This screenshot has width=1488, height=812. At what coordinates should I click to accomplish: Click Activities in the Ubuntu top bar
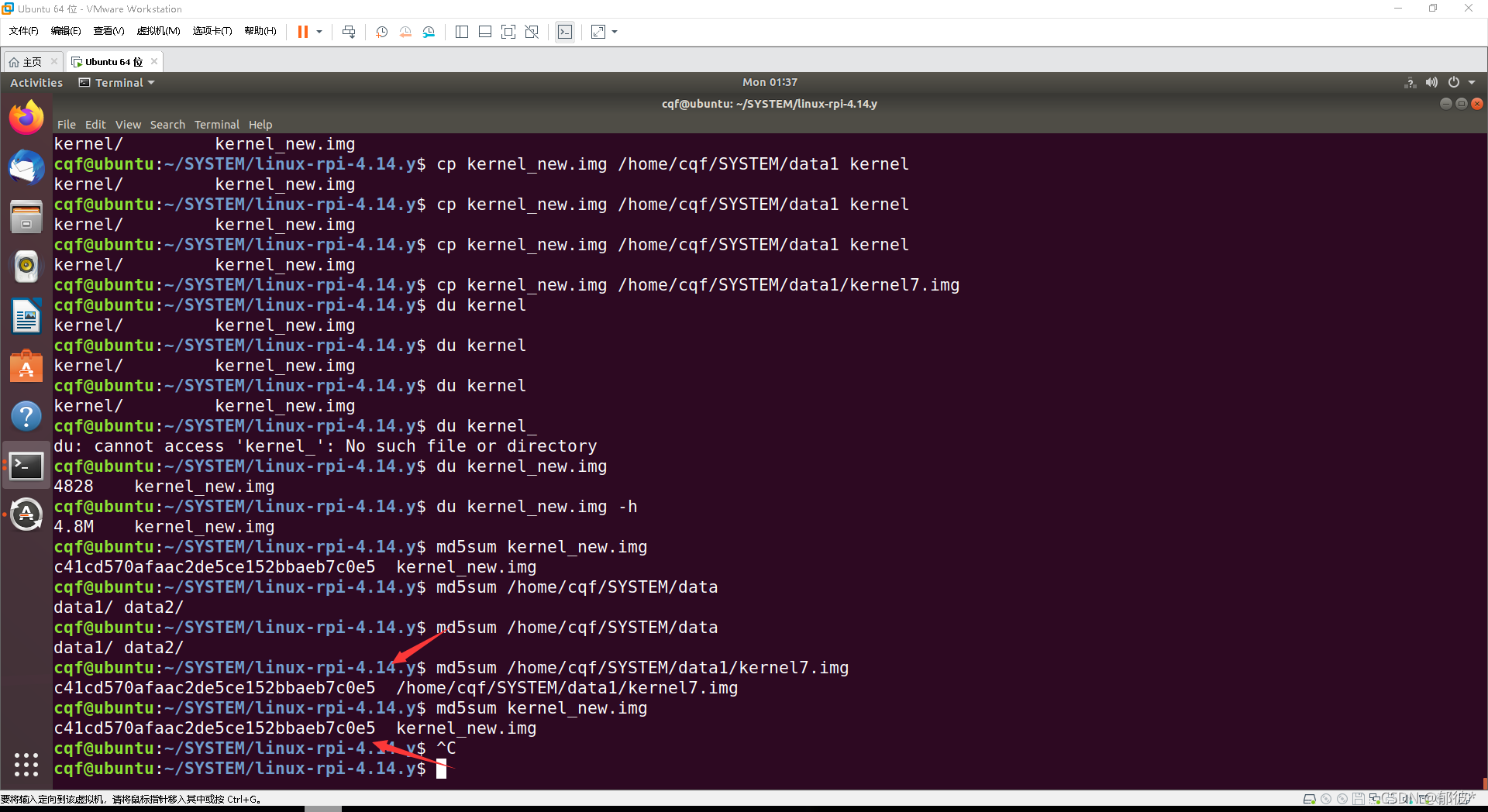point(36,82)
